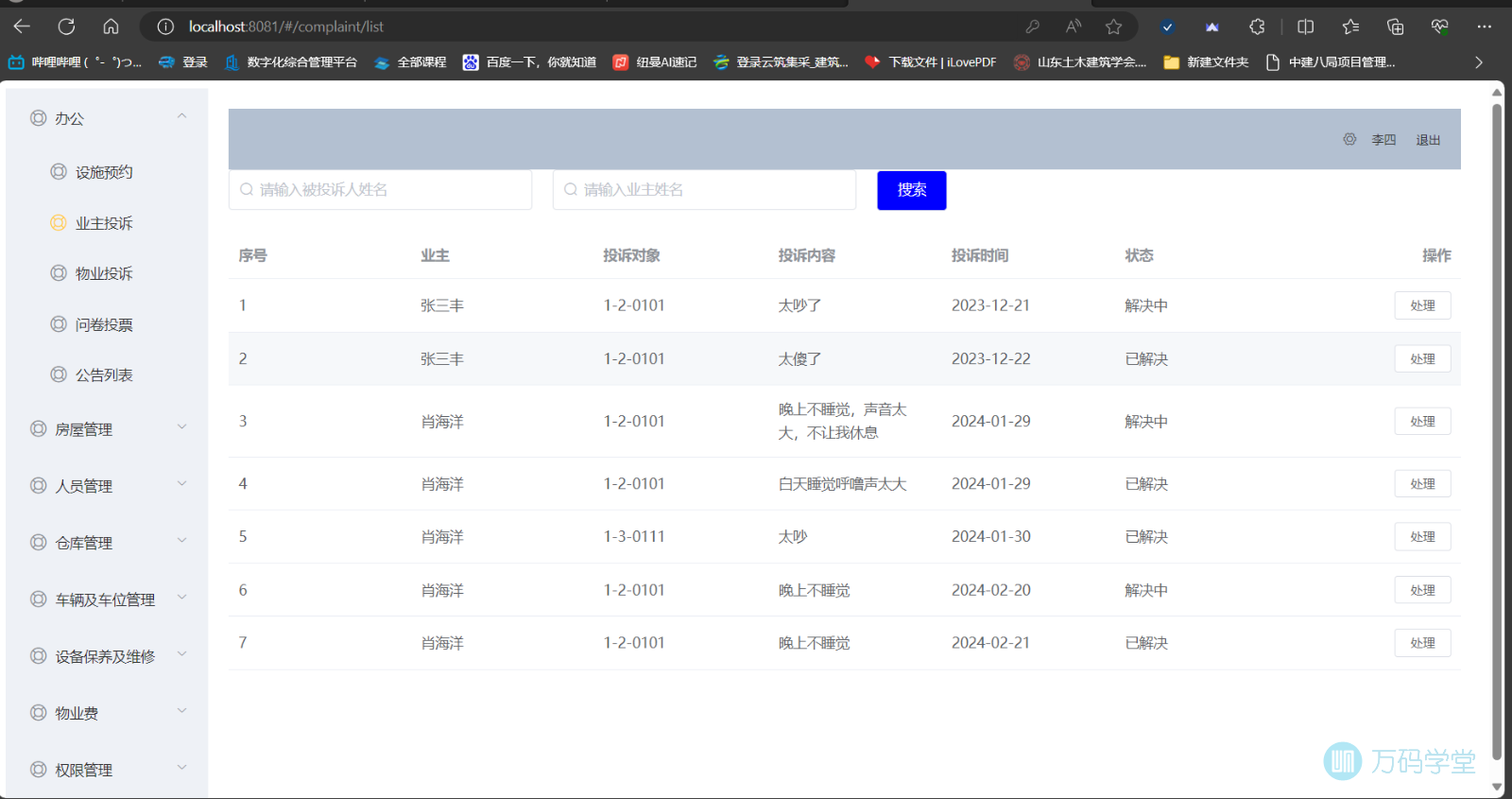The height and width of the screenshot is (799, 1512).
Task: Click the password key icon
Action: click(1032, 26)
